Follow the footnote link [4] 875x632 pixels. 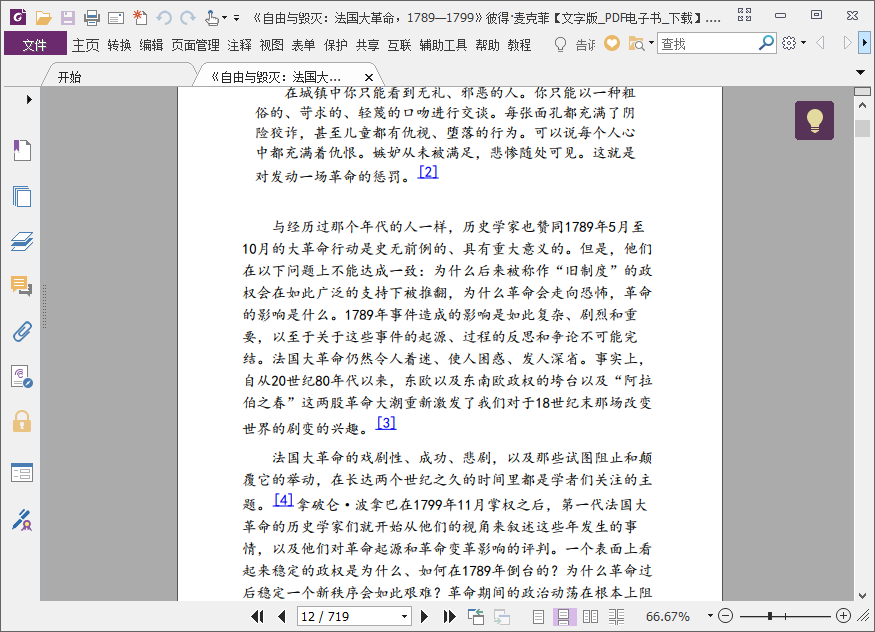click(x=283, y=499)
